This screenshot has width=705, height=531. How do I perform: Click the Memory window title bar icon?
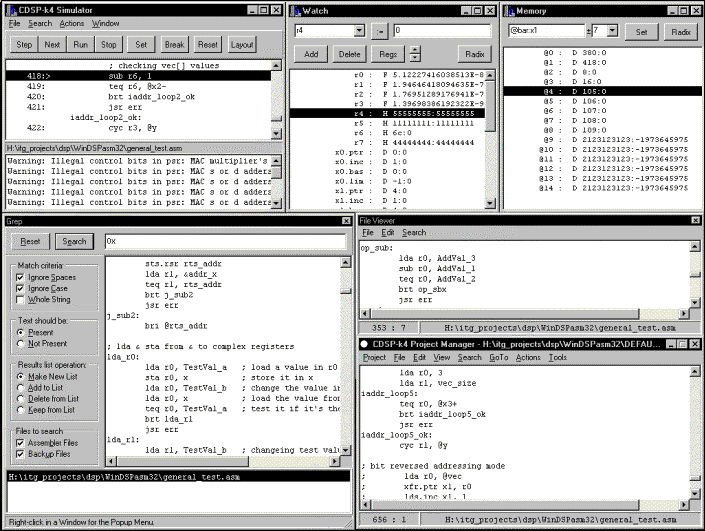(x=510, y=10)
